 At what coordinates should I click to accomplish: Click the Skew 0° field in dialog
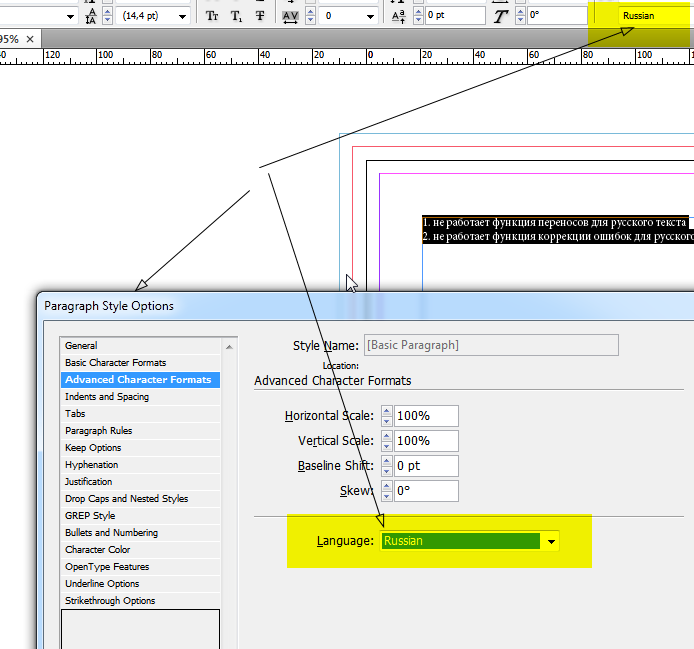426,491
